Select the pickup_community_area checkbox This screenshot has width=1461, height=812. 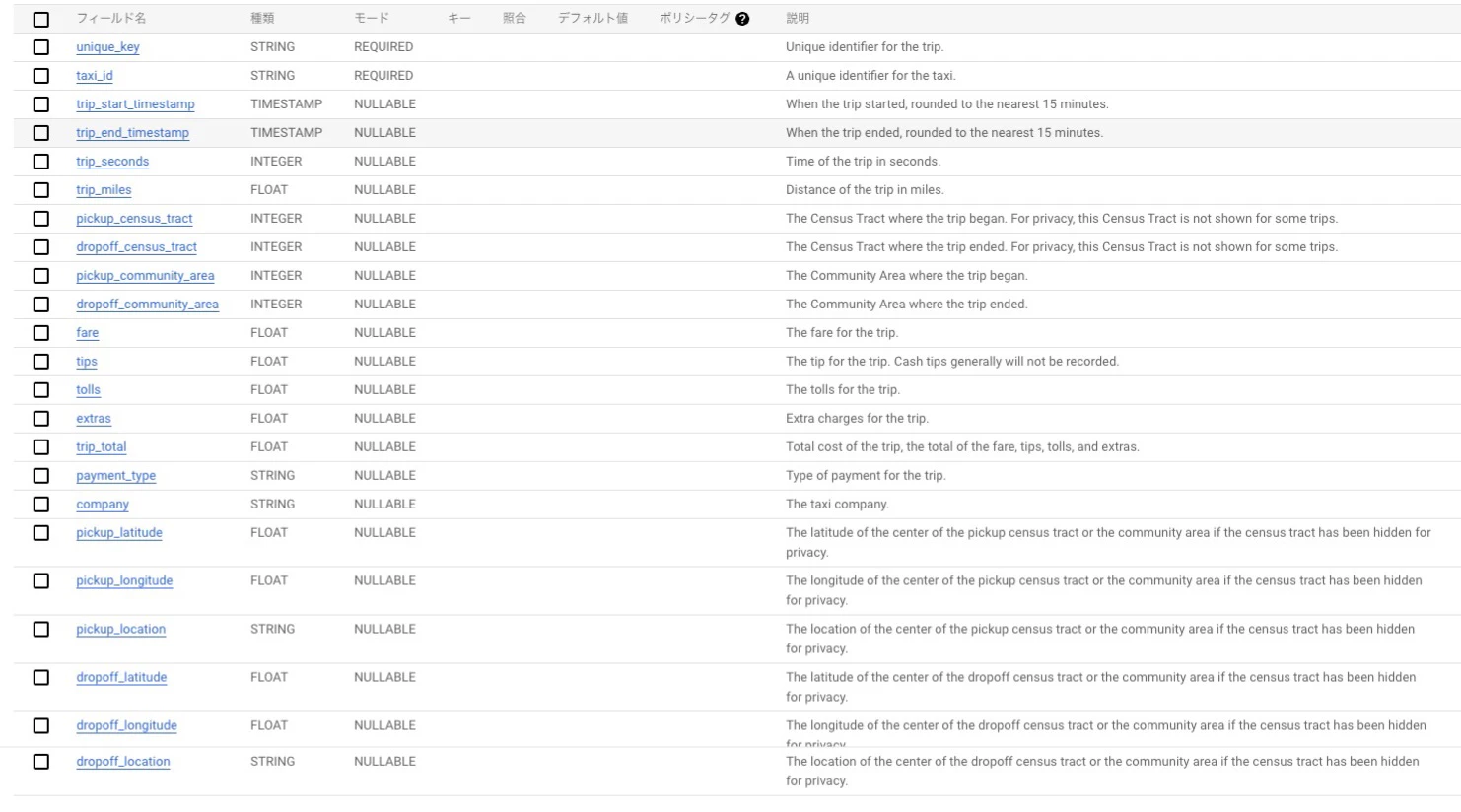click(40, 276)
